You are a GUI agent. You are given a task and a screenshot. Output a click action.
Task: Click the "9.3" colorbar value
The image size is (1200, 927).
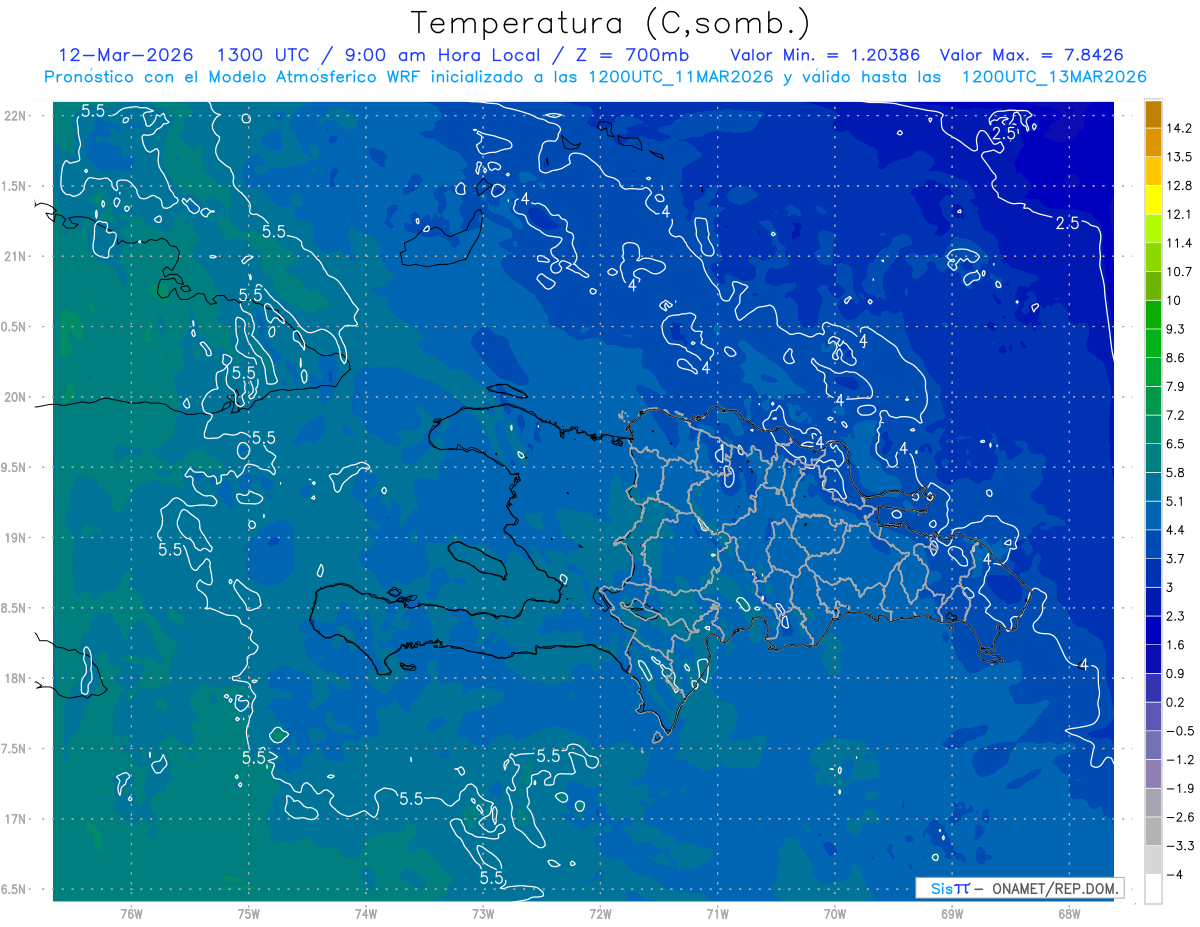(1176, 329)
